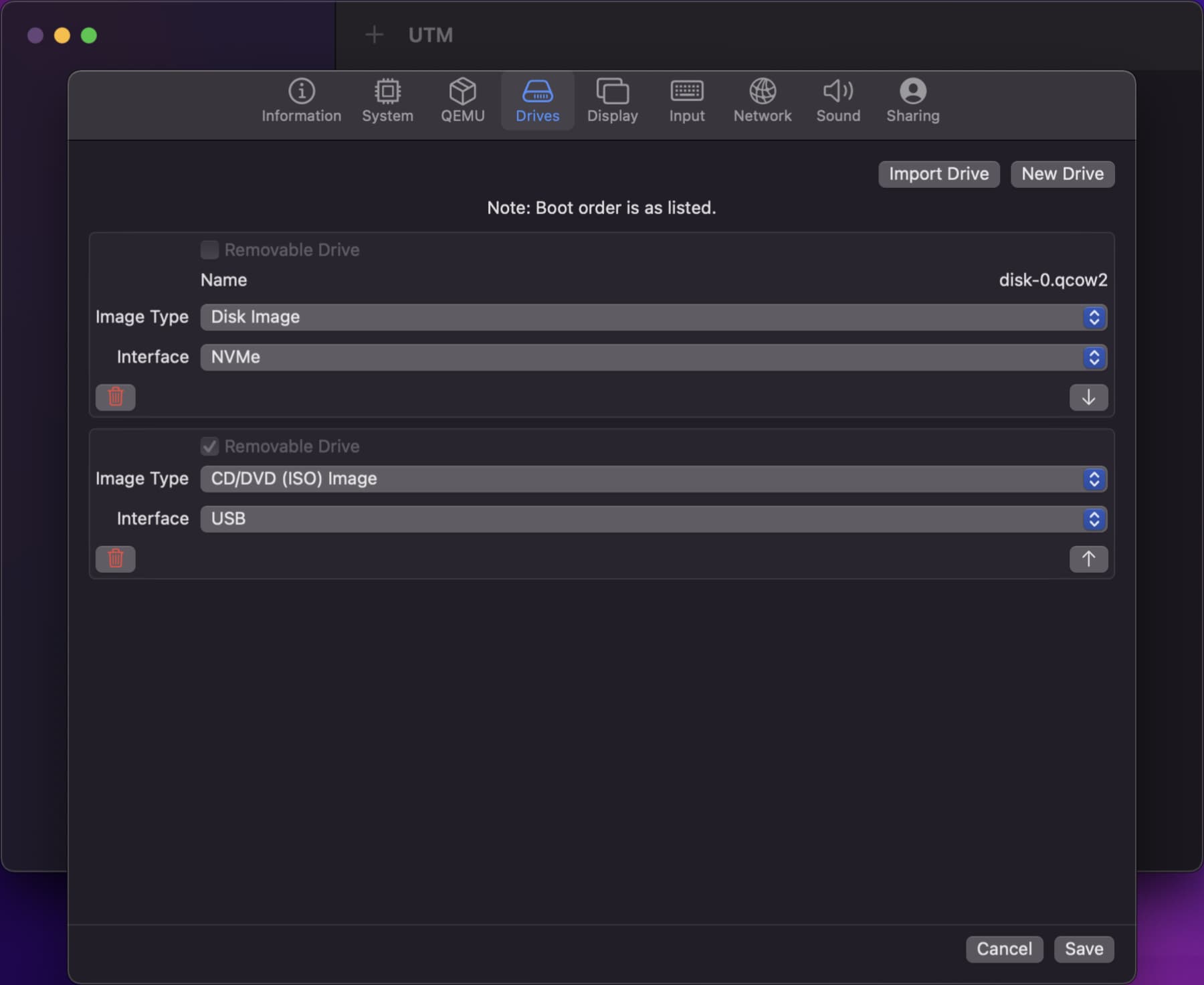Click the disk-0.qcow2 drive name

tap(1053, 280)
